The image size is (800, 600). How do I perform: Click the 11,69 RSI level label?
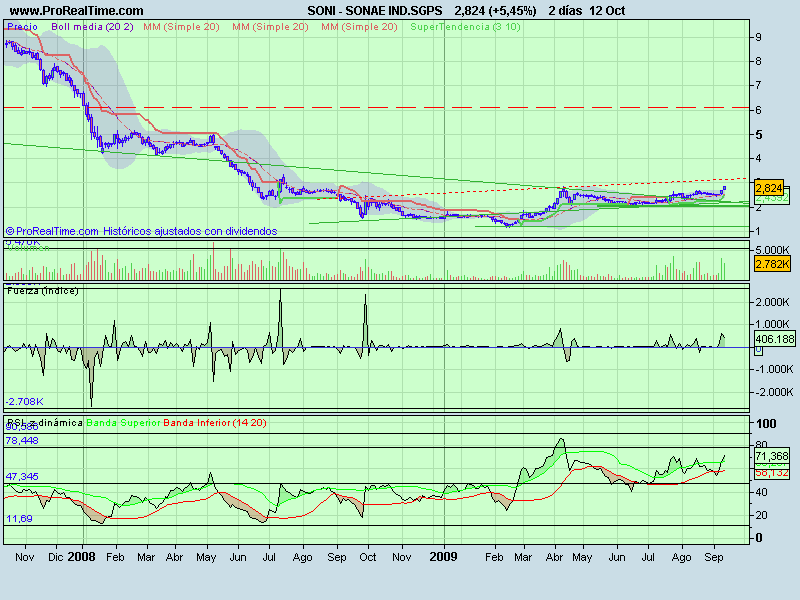coord(19,519)
